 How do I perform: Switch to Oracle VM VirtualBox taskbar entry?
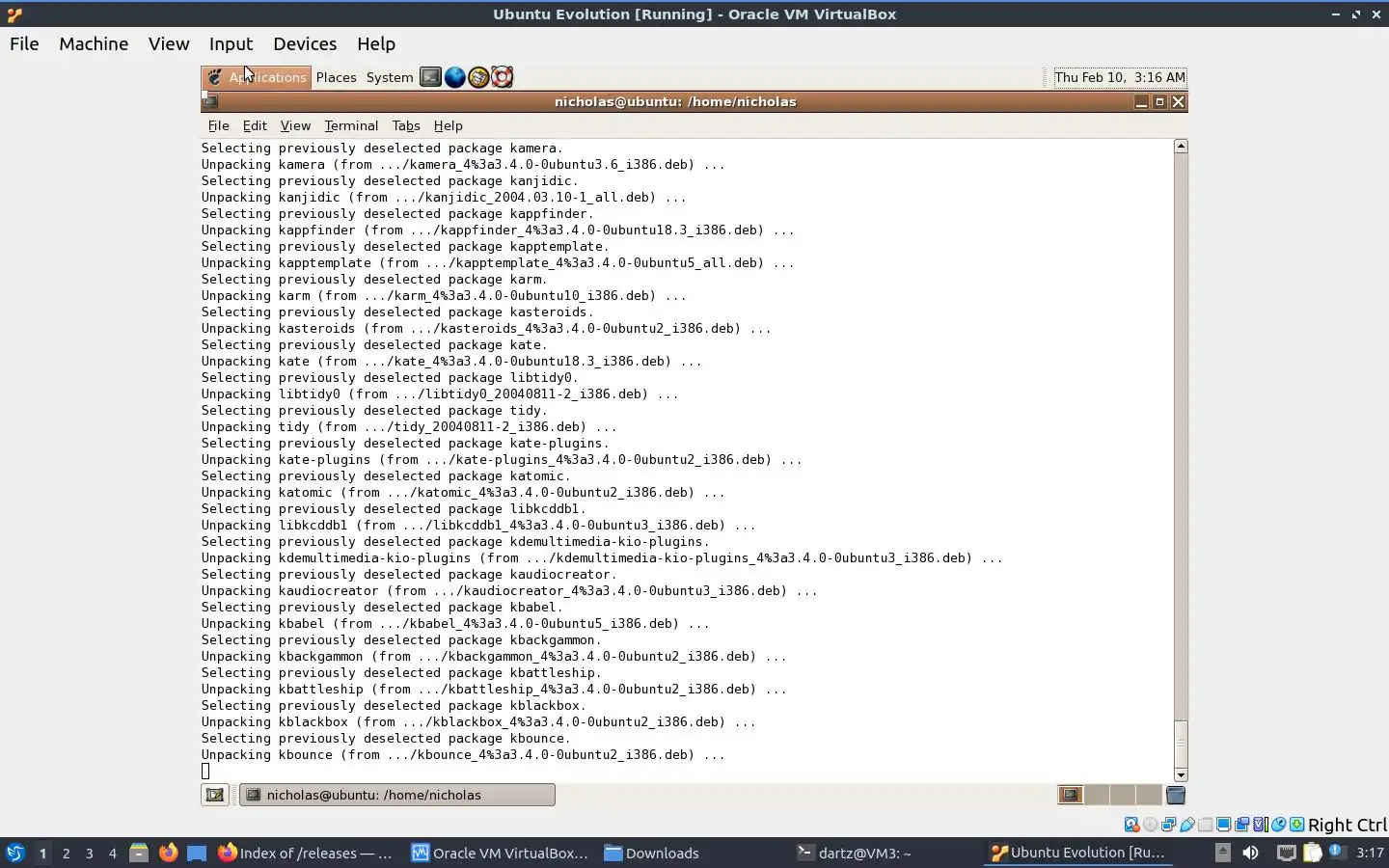pyautogui.click(x=500, y=853)
